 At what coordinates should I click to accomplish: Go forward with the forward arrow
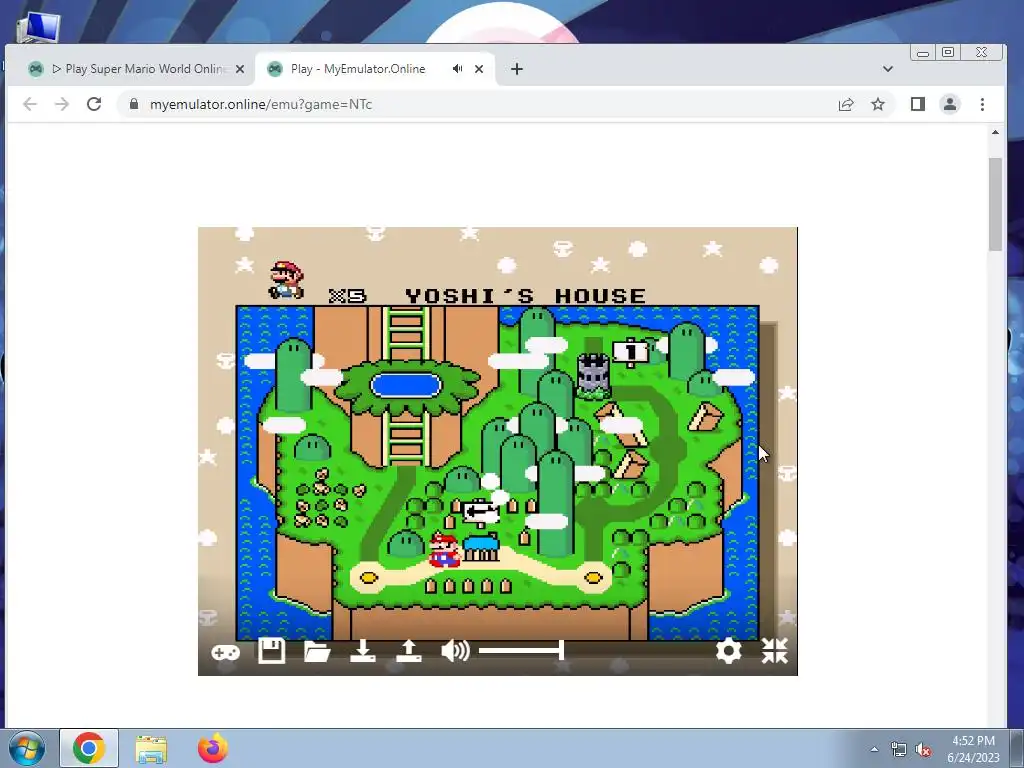(62, 104)
